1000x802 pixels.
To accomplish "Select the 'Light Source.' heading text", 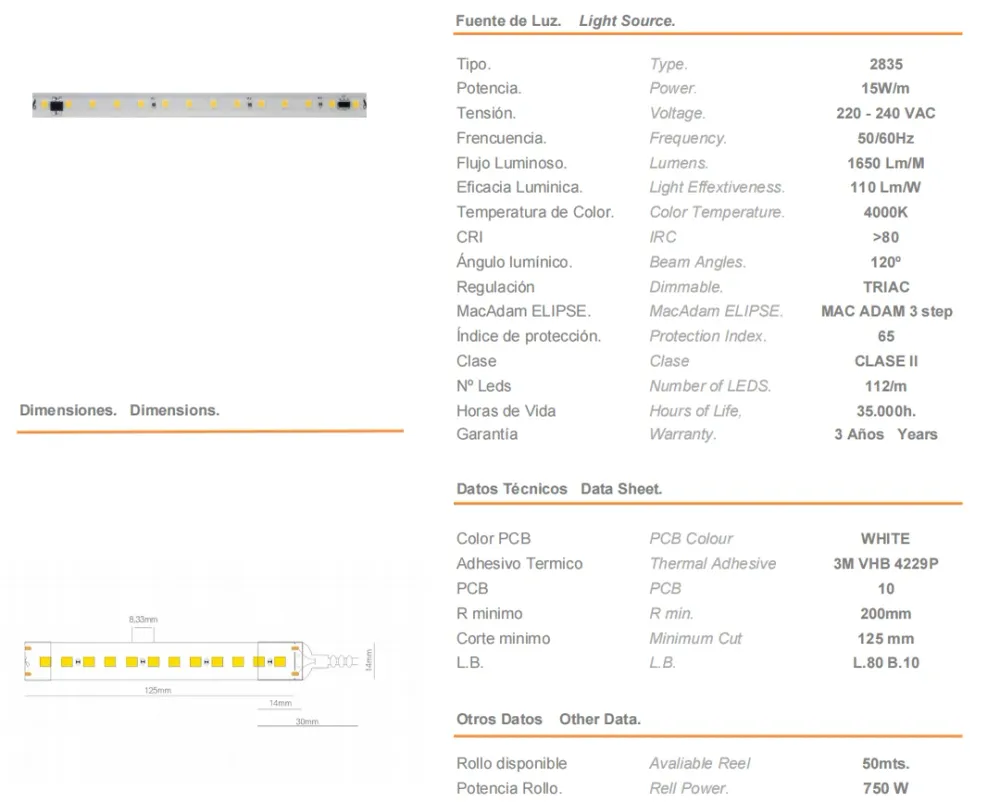I will click(x=627, y=21).
